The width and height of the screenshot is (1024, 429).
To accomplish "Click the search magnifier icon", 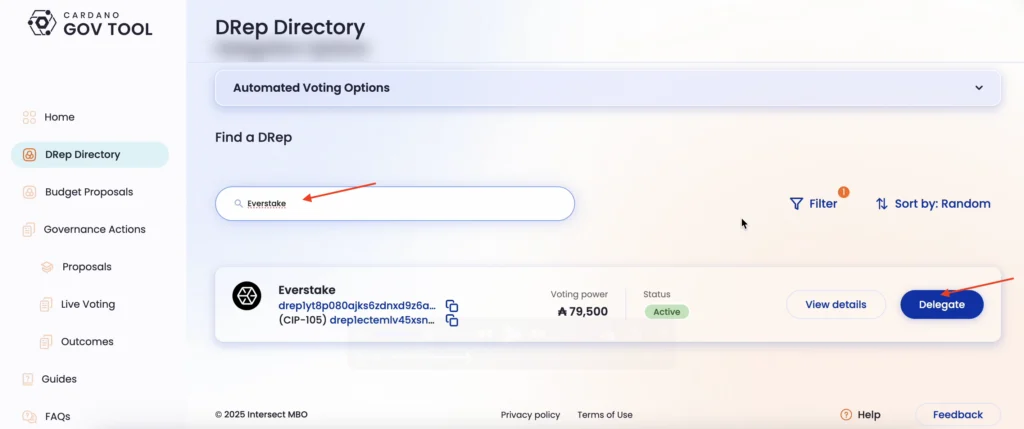I will point(238,204).
